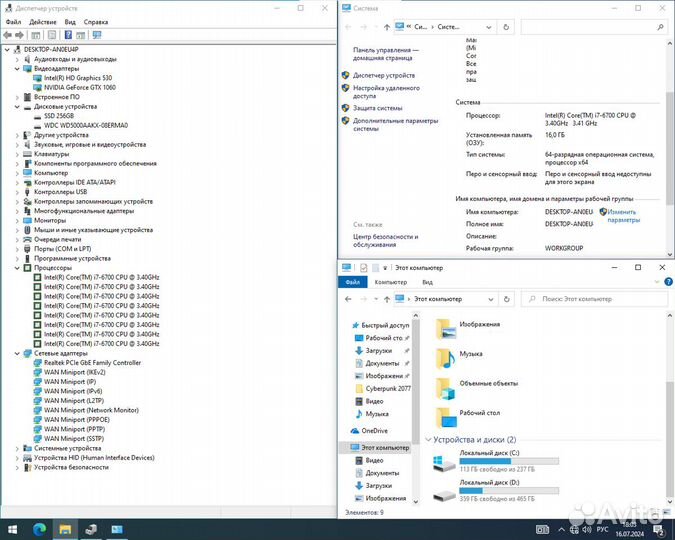Click the up arrow in Explorer navigation
This screenshot has height=540, width=675.
tap(384, 298)
